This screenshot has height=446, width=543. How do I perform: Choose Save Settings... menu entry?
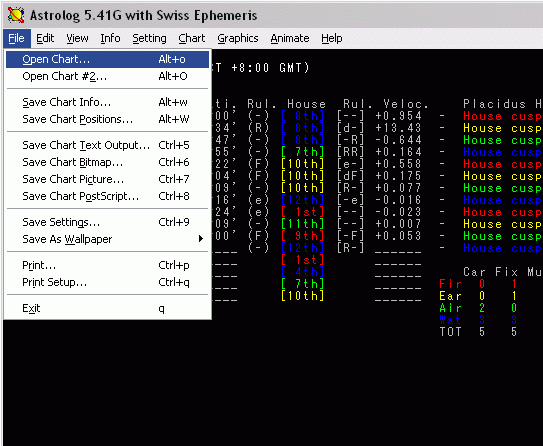107,222
